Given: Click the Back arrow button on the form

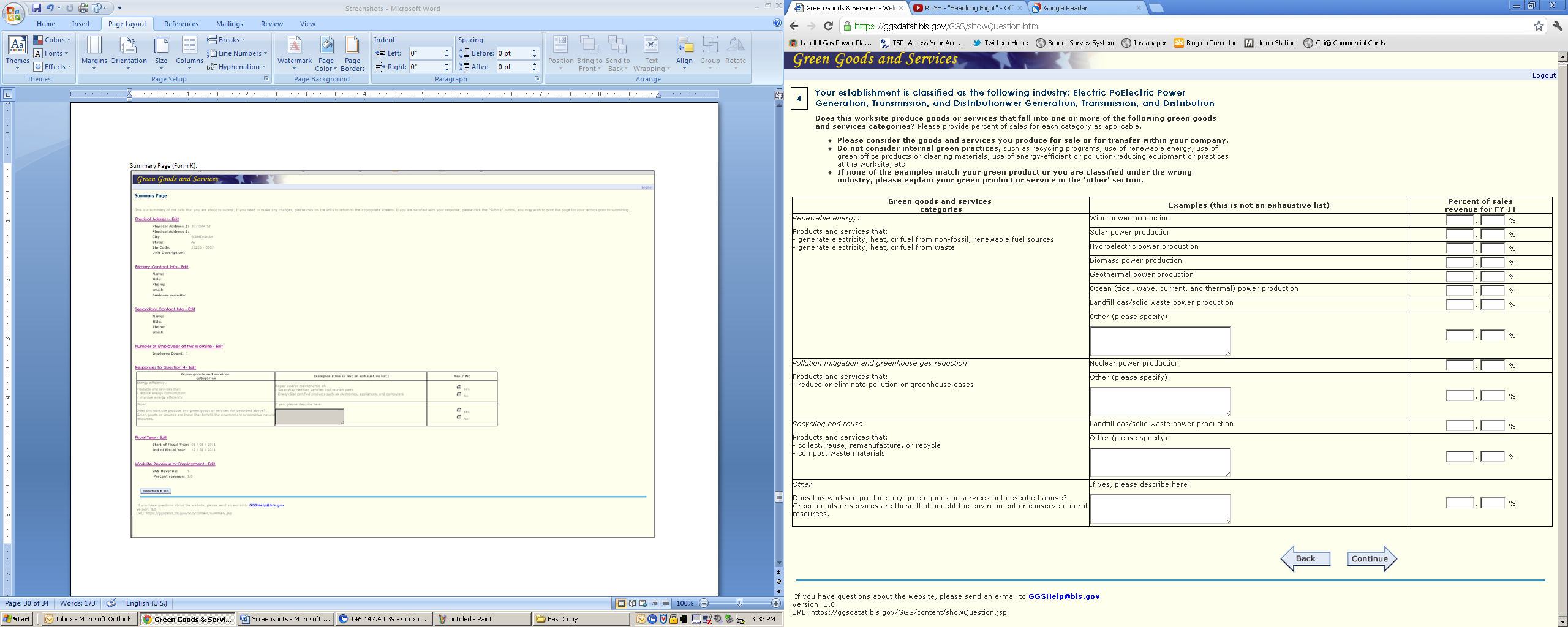Looking at the screenshot, I should [x=1305, y=558].
